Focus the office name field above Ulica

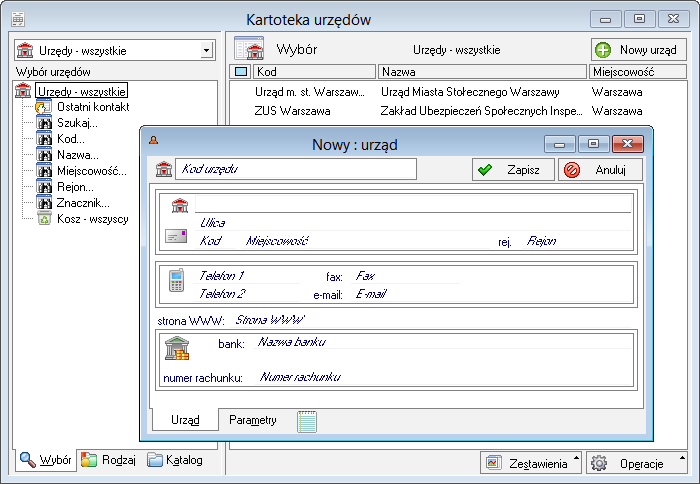[x=413, y=204]
